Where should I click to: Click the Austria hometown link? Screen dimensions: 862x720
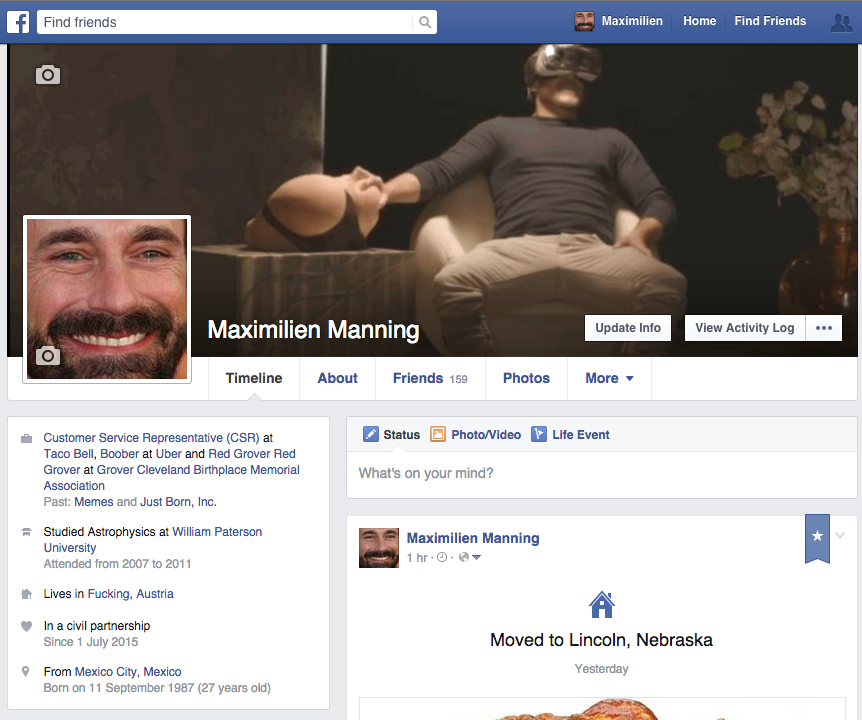pos(130,594)
